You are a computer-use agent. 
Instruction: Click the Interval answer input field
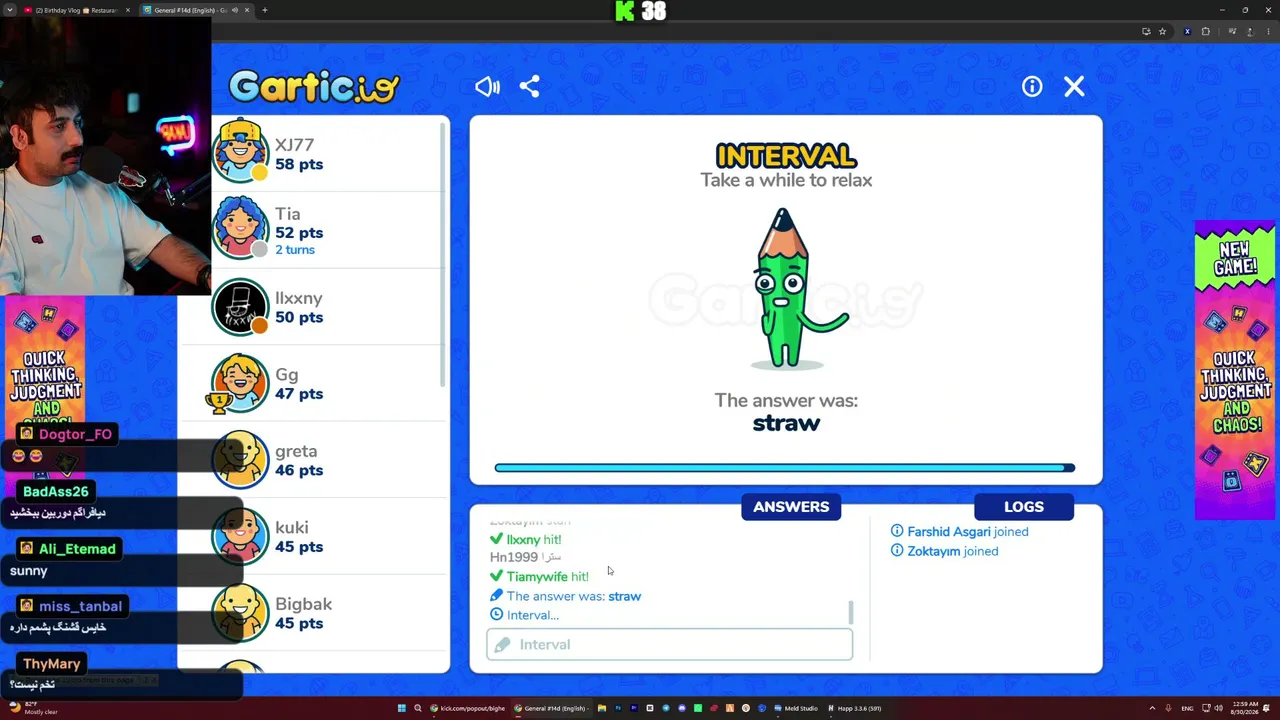(x=670, y=645)
